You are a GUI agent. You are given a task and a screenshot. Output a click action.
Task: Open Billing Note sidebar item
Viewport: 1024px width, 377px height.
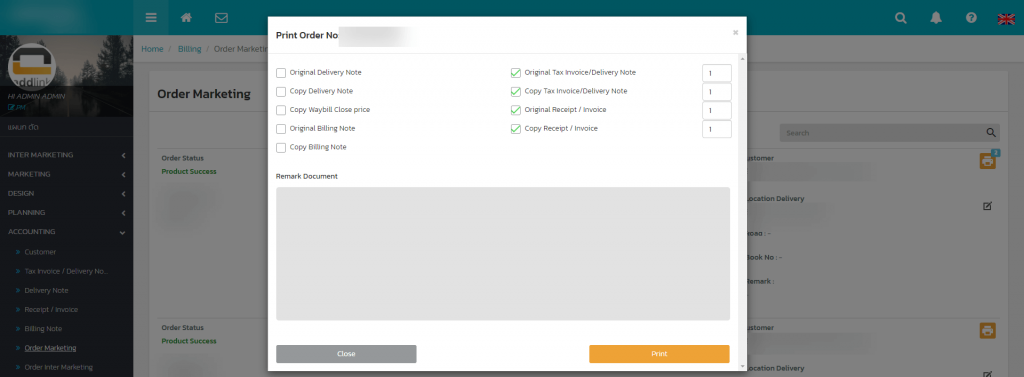(x=43, y=329)
